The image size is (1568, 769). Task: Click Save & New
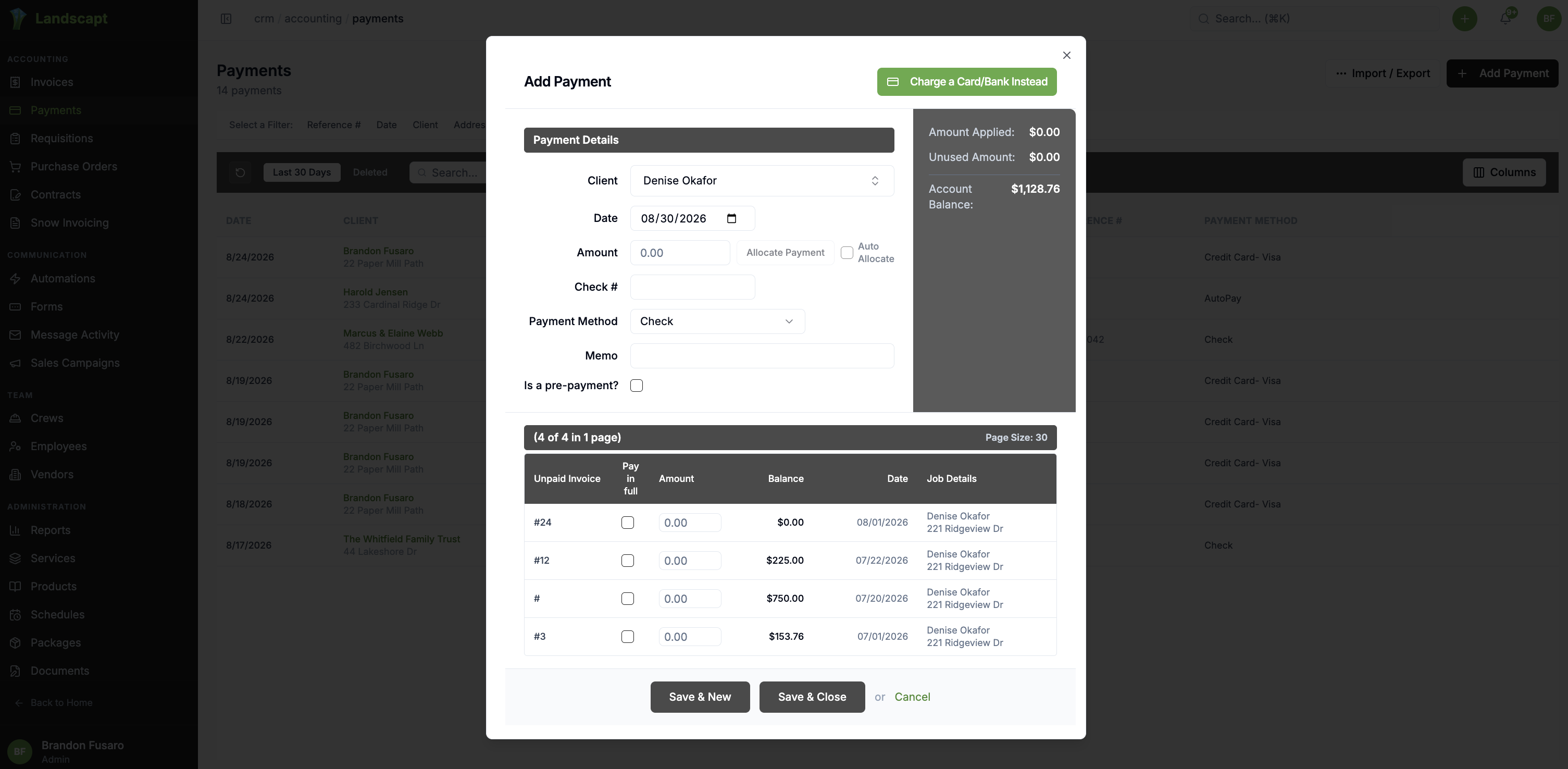tap(700, 697)
